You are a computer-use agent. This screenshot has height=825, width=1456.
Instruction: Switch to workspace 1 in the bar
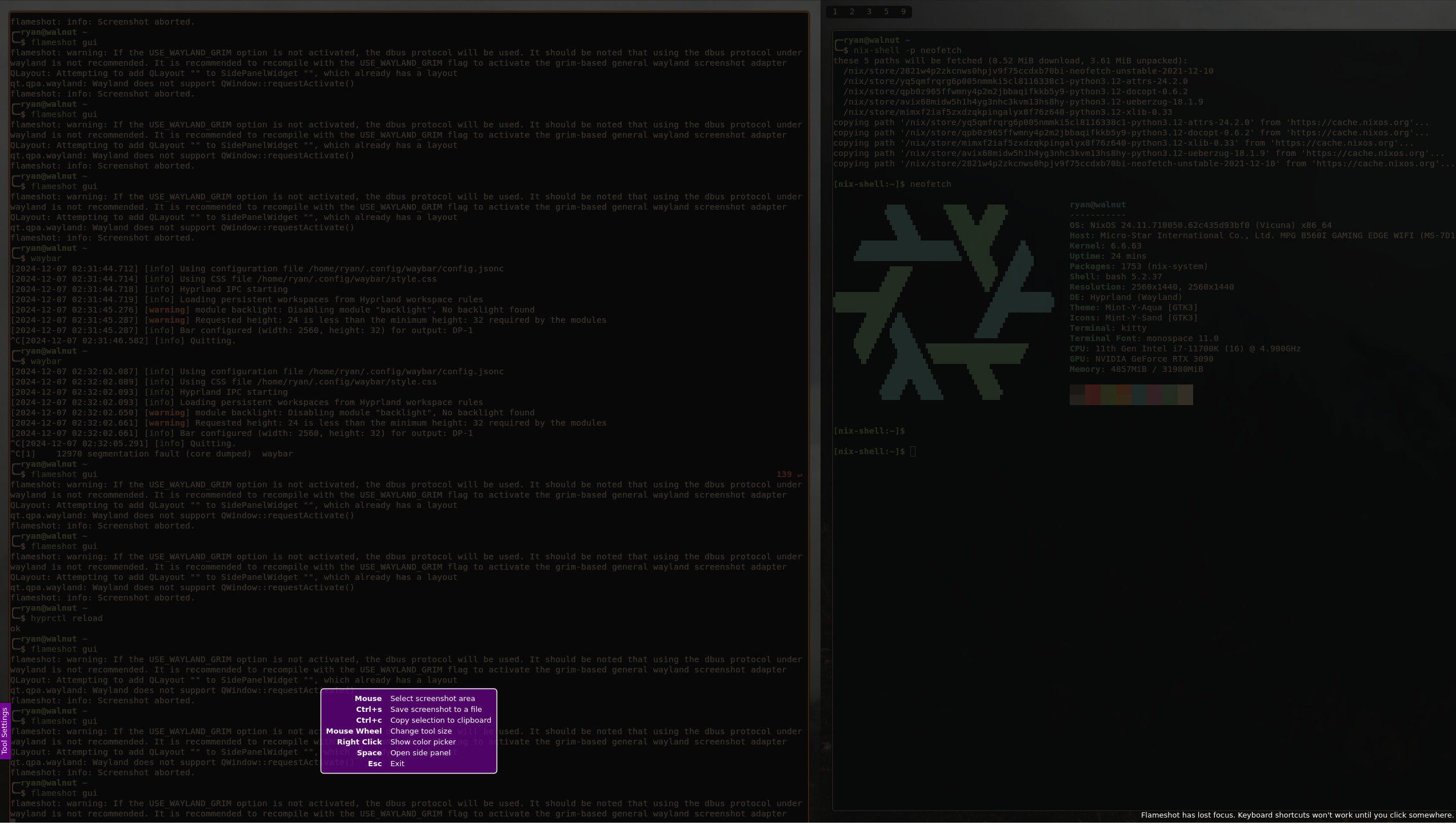click(x=835, y=11)
